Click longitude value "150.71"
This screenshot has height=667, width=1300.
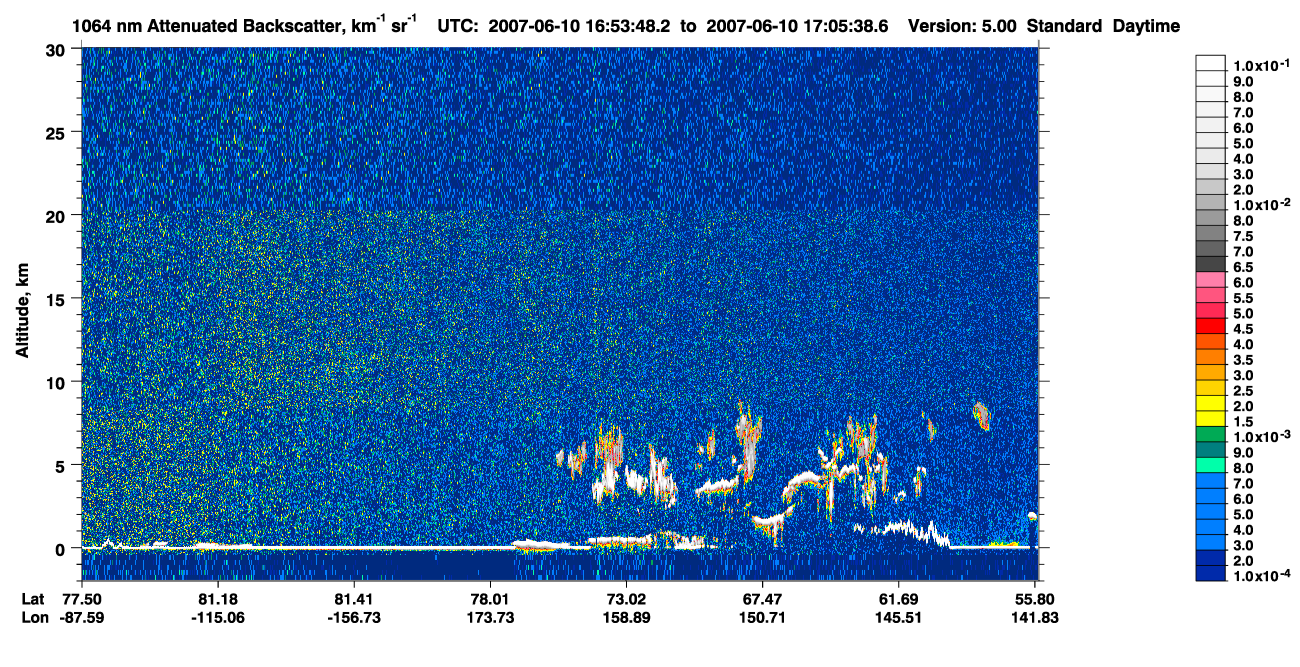762,617
